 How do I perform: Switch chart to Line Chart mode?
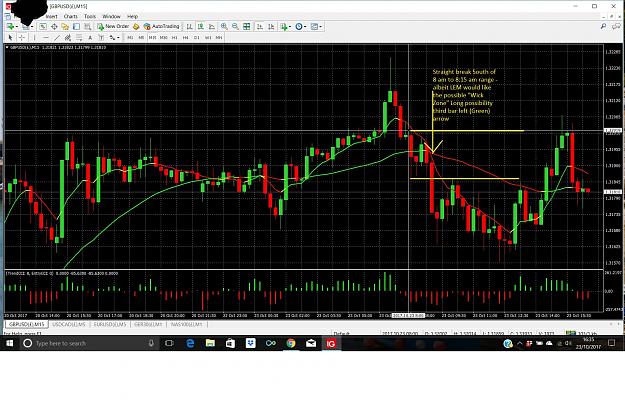pyautogui.click(x=212, y=27)
